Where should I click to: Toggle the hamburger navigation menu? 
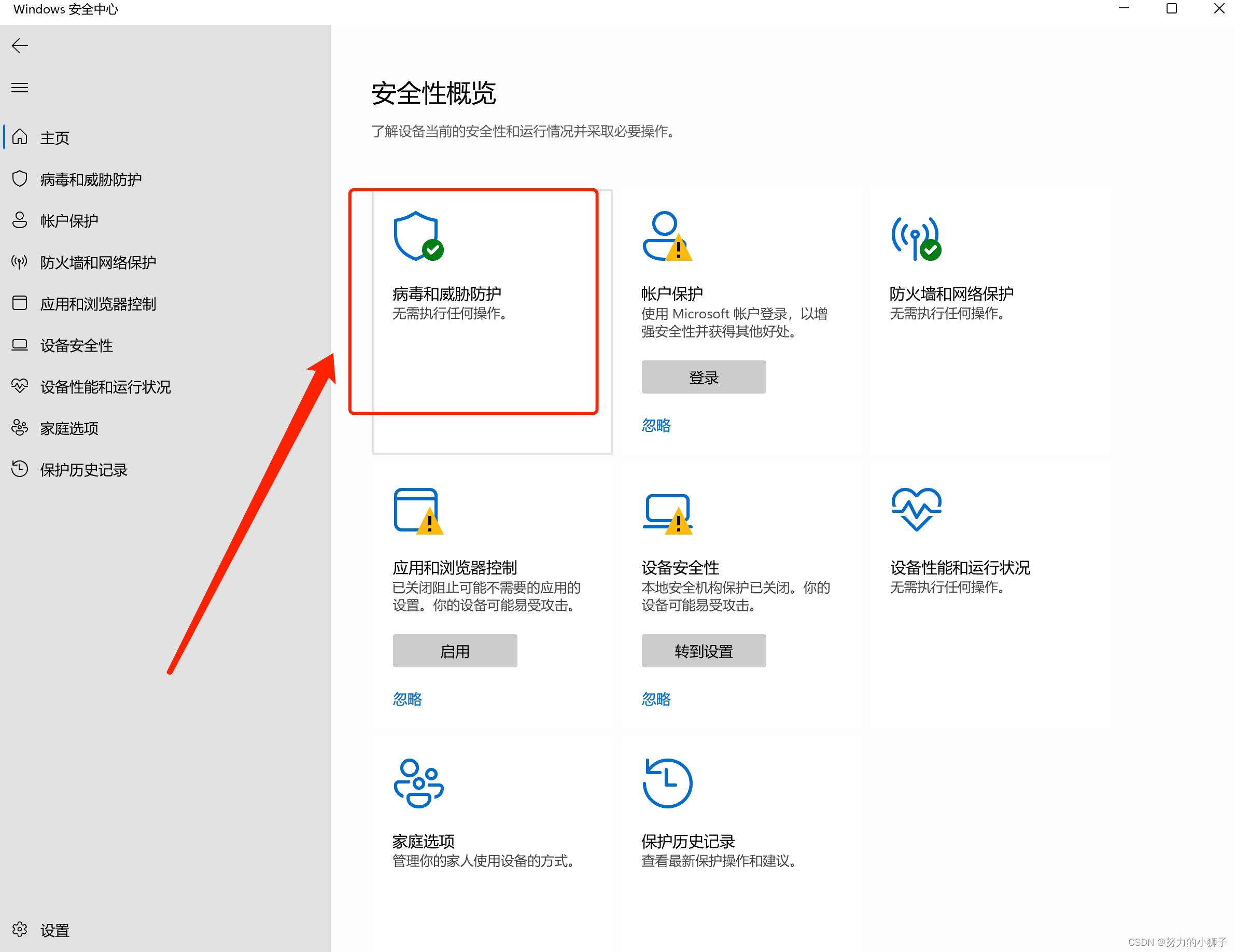coord(20,88)
